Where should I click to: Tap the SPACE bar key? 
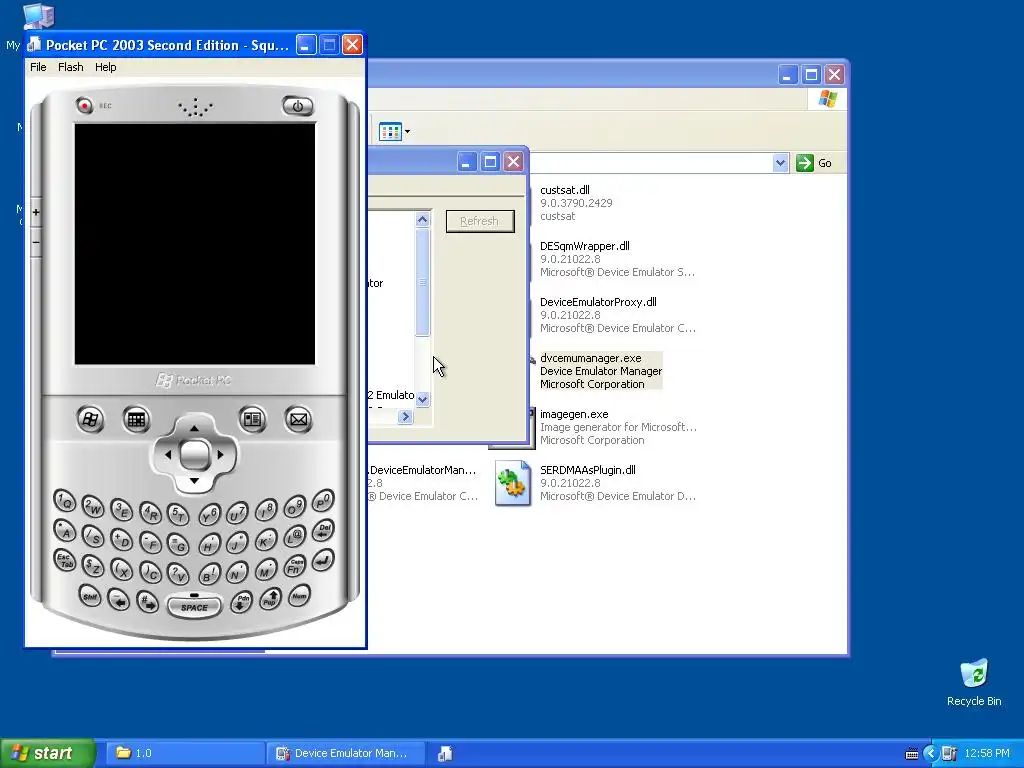pyautogui.click(x=195, y=606)
